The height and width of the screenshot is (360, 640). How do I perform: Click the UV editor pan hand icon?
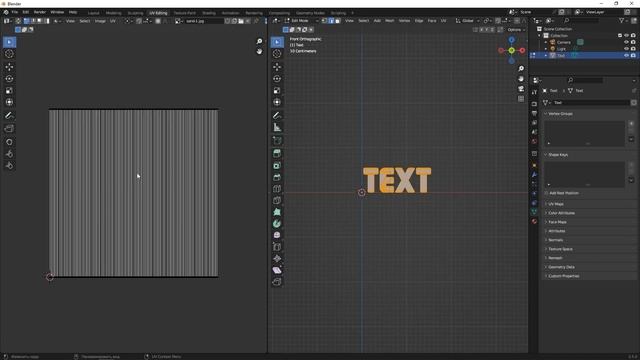click(x=259, y=51)
